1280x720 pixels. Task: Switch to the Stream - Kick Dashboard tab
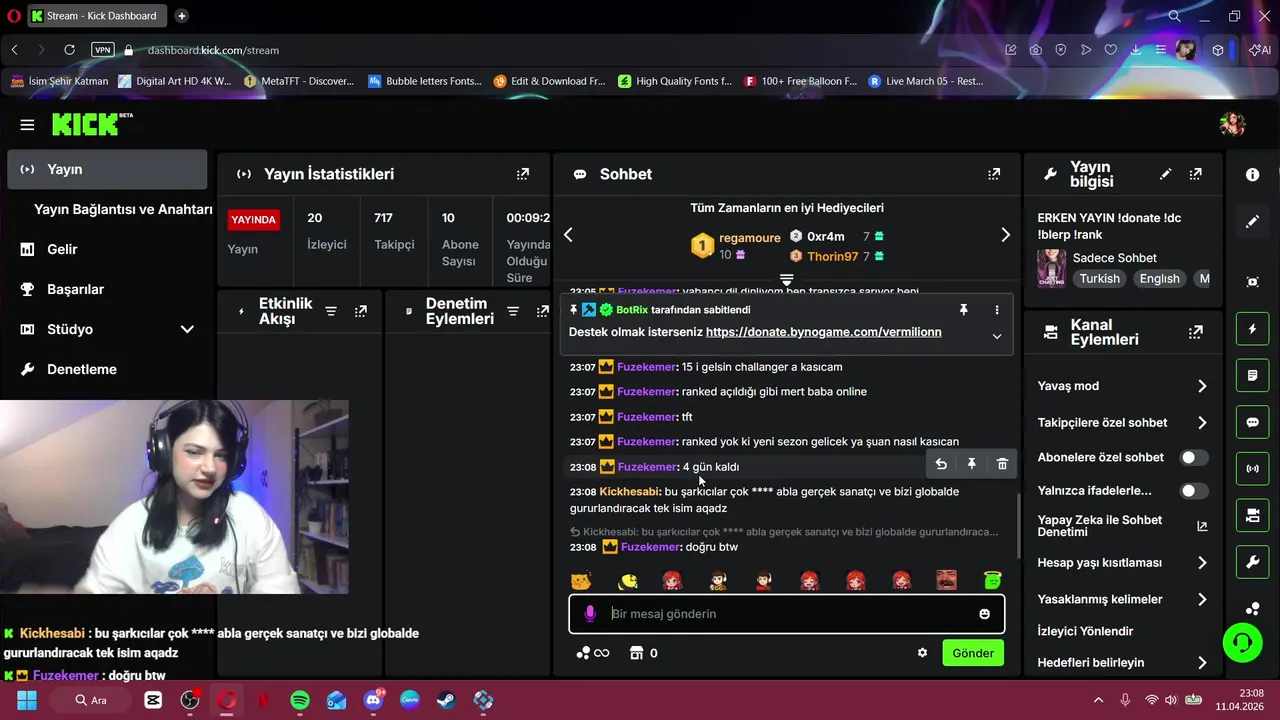97,16
